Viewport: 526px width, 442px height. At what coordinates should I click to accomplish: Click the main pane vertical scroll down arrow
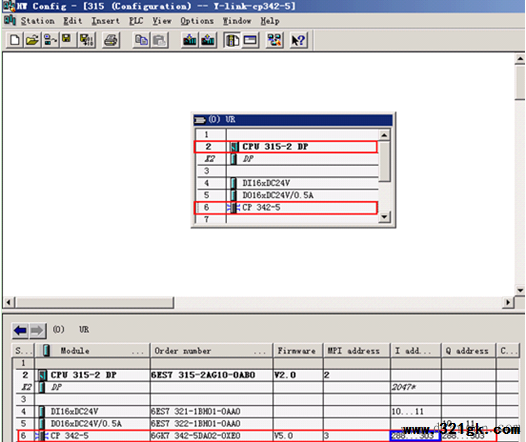point(520,290)
